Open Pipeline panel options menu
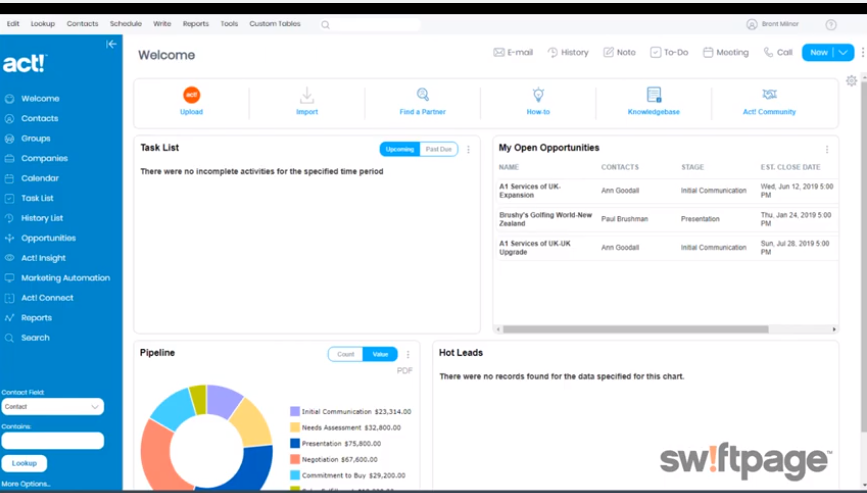This screenshot has width=867, height=493. 408,354
